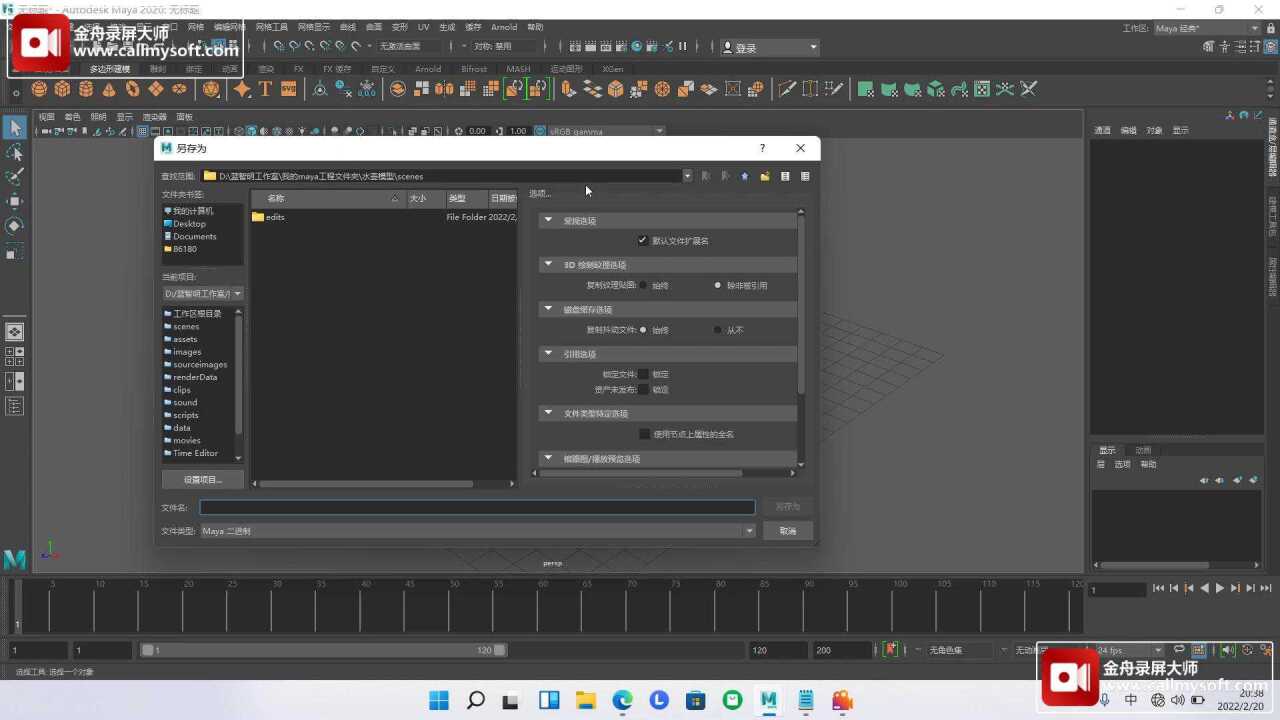Click the SVG tool icon on shelf

pyautogui.click(x=288, y=89)
